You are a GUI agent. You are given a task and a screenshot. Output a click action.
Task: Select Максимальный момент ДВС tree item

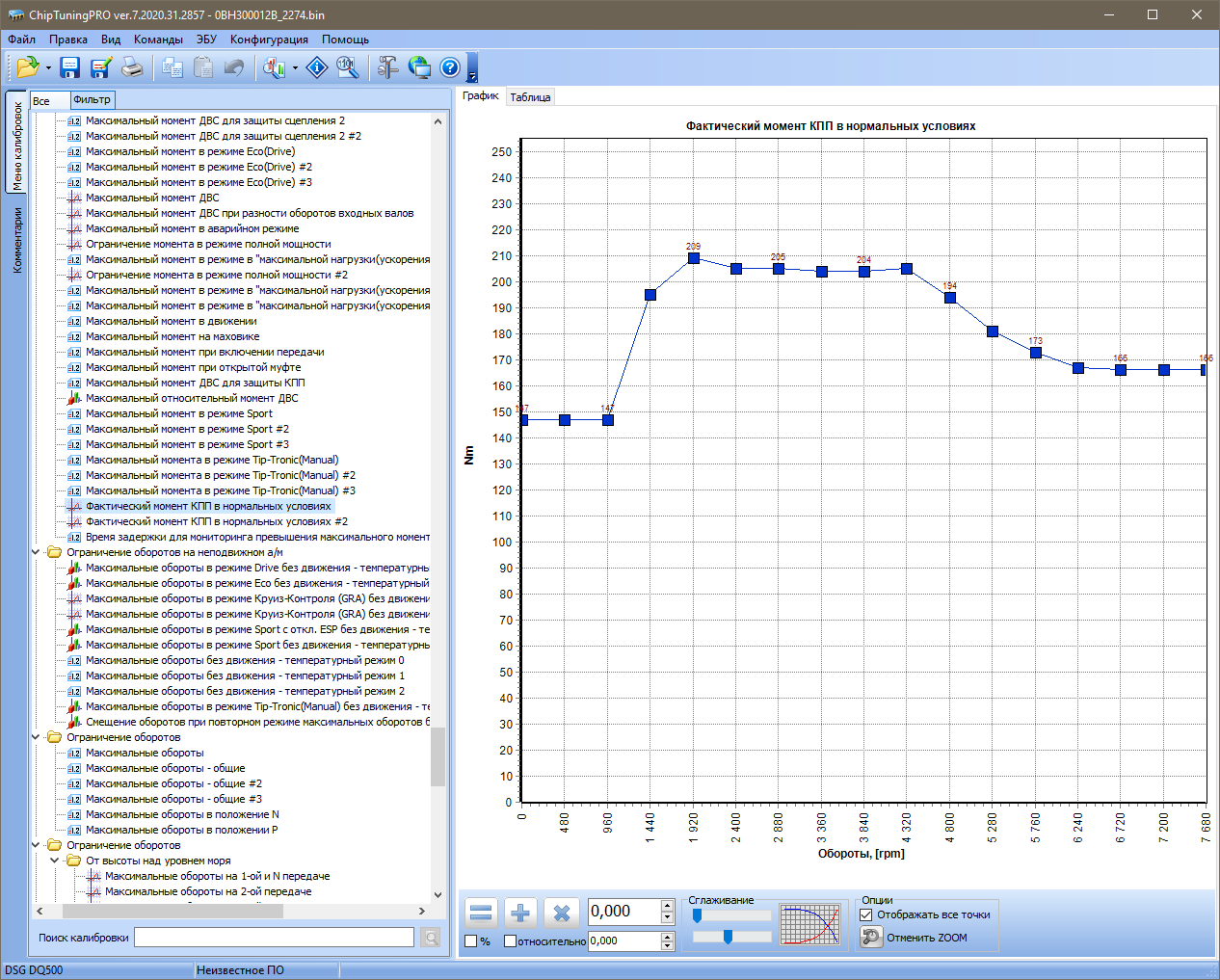pos(152,198)
